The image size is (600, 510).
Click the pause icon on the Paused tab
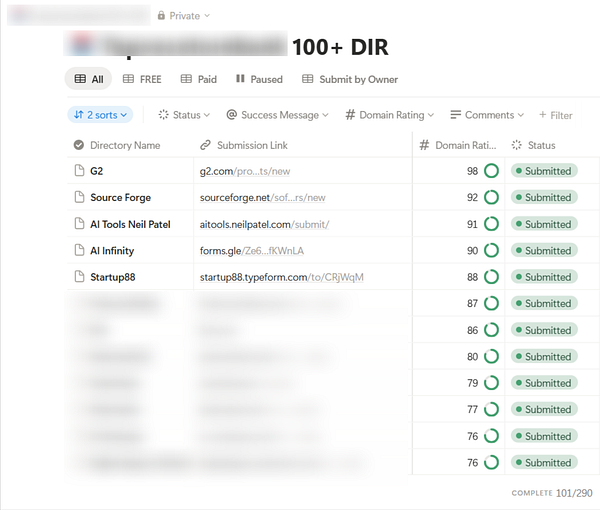[x=240, y=78]
